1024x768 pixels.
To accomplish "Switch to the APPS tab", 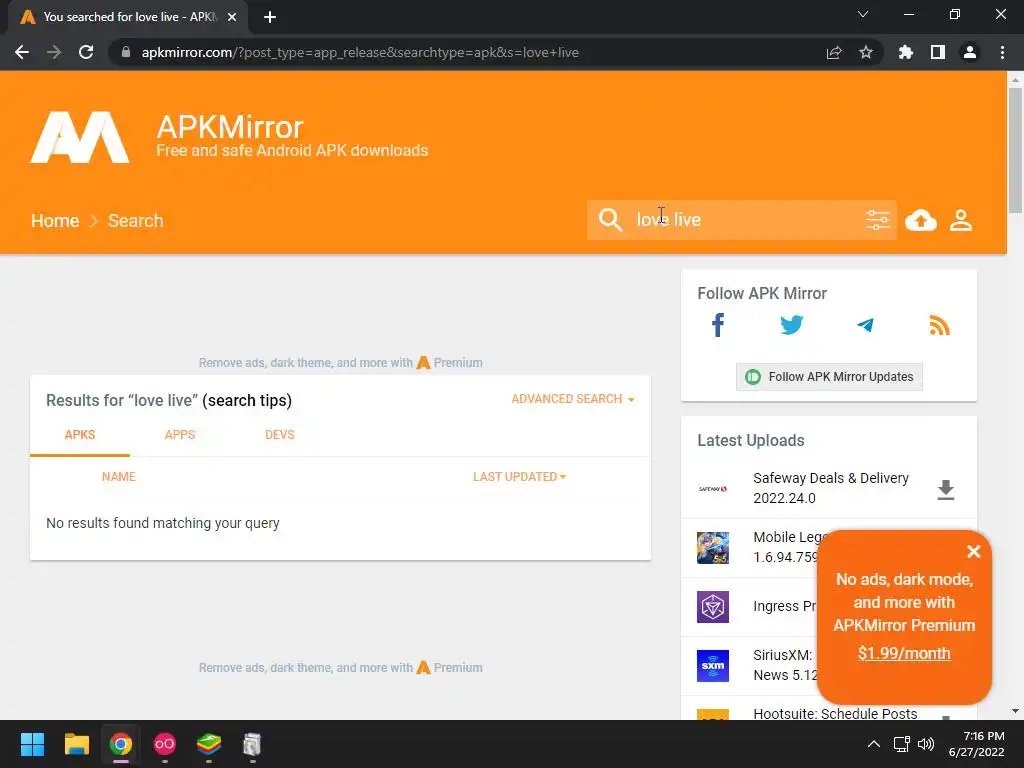I will point(180,435).
